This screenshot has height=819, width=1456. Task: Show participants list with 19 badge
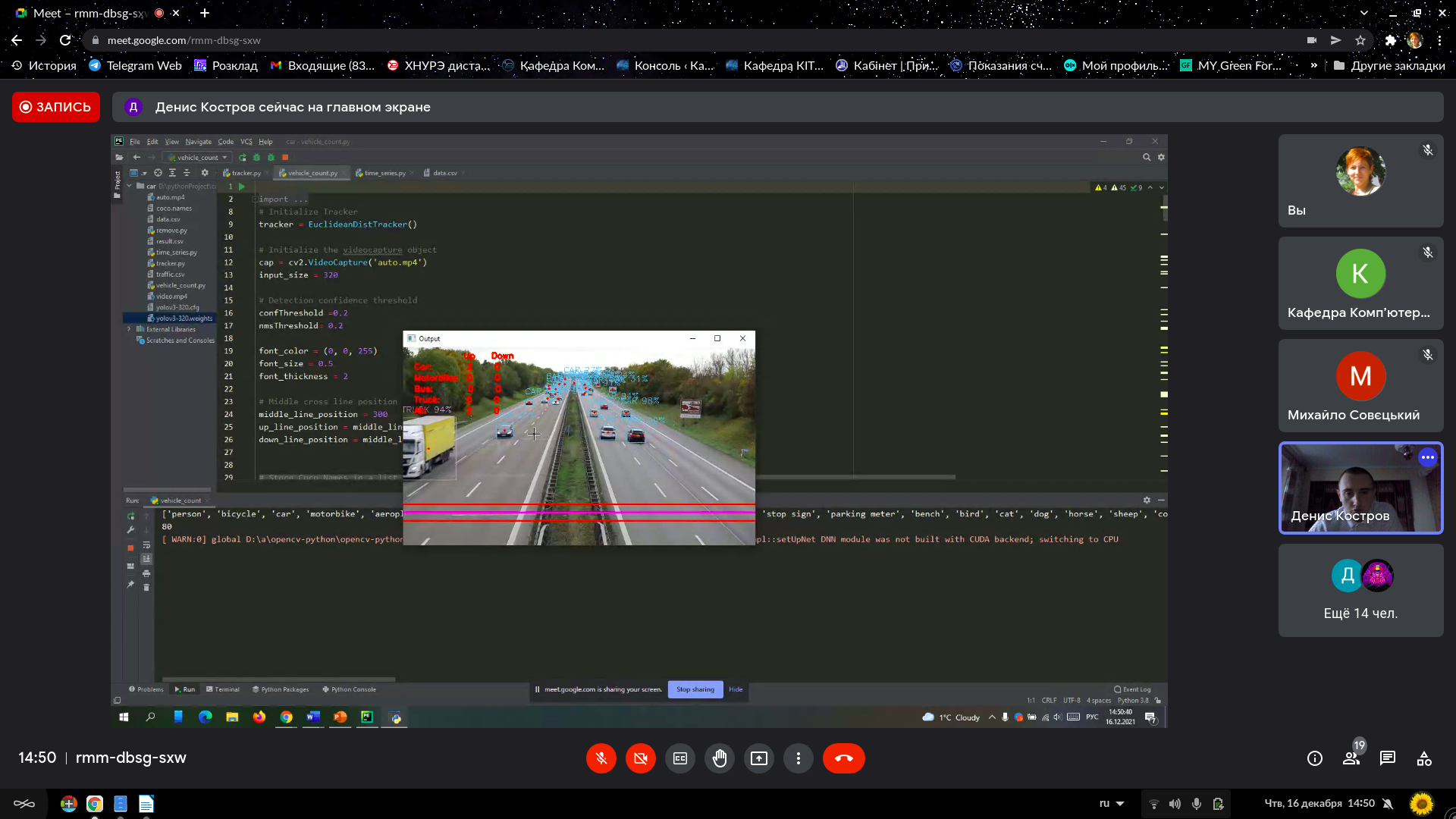(x=1351, y=758)
